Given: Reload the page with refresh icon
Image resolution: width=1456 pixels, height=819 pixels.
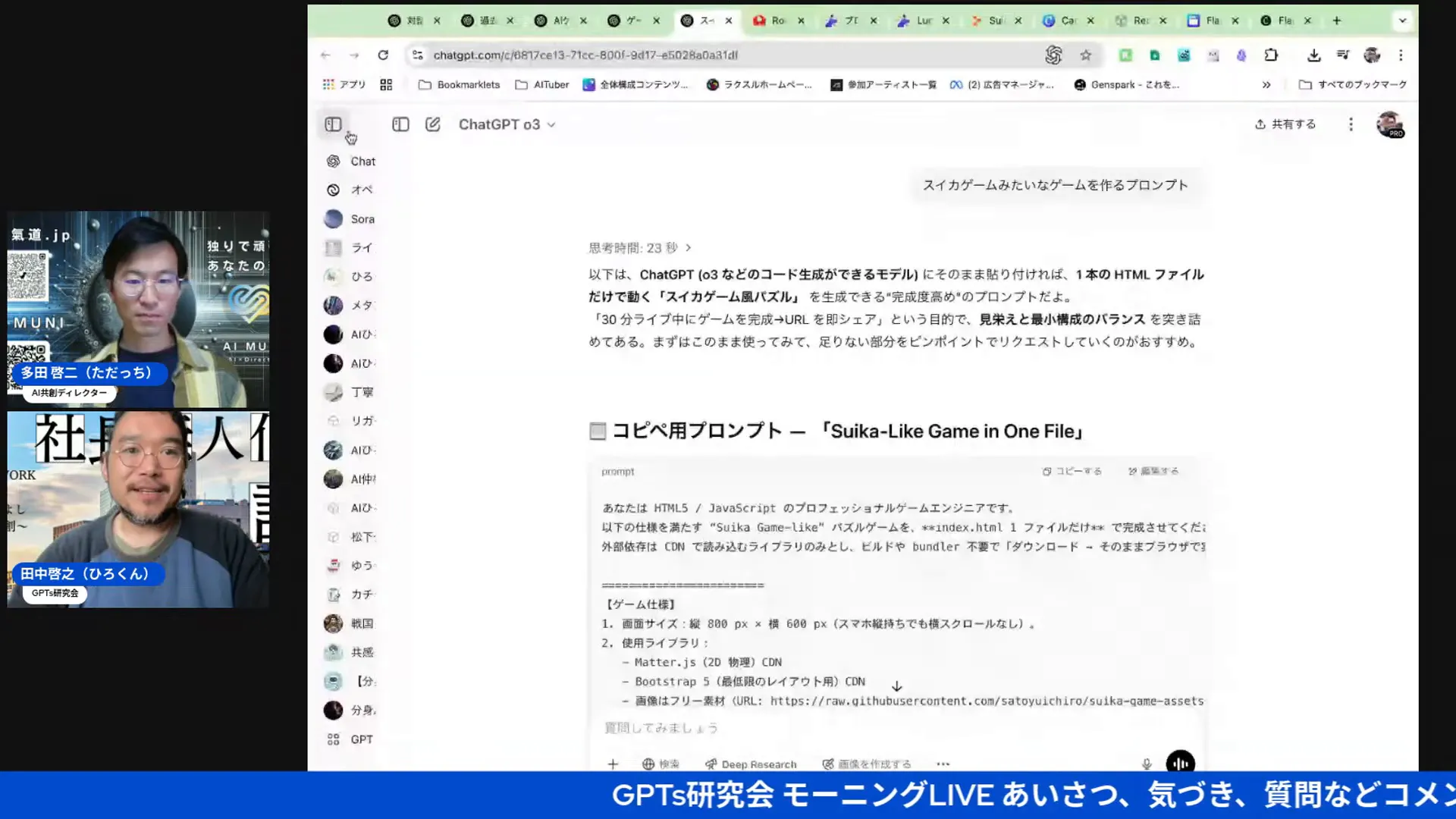Looking at the screenshot, I should [x=383, y=55].
